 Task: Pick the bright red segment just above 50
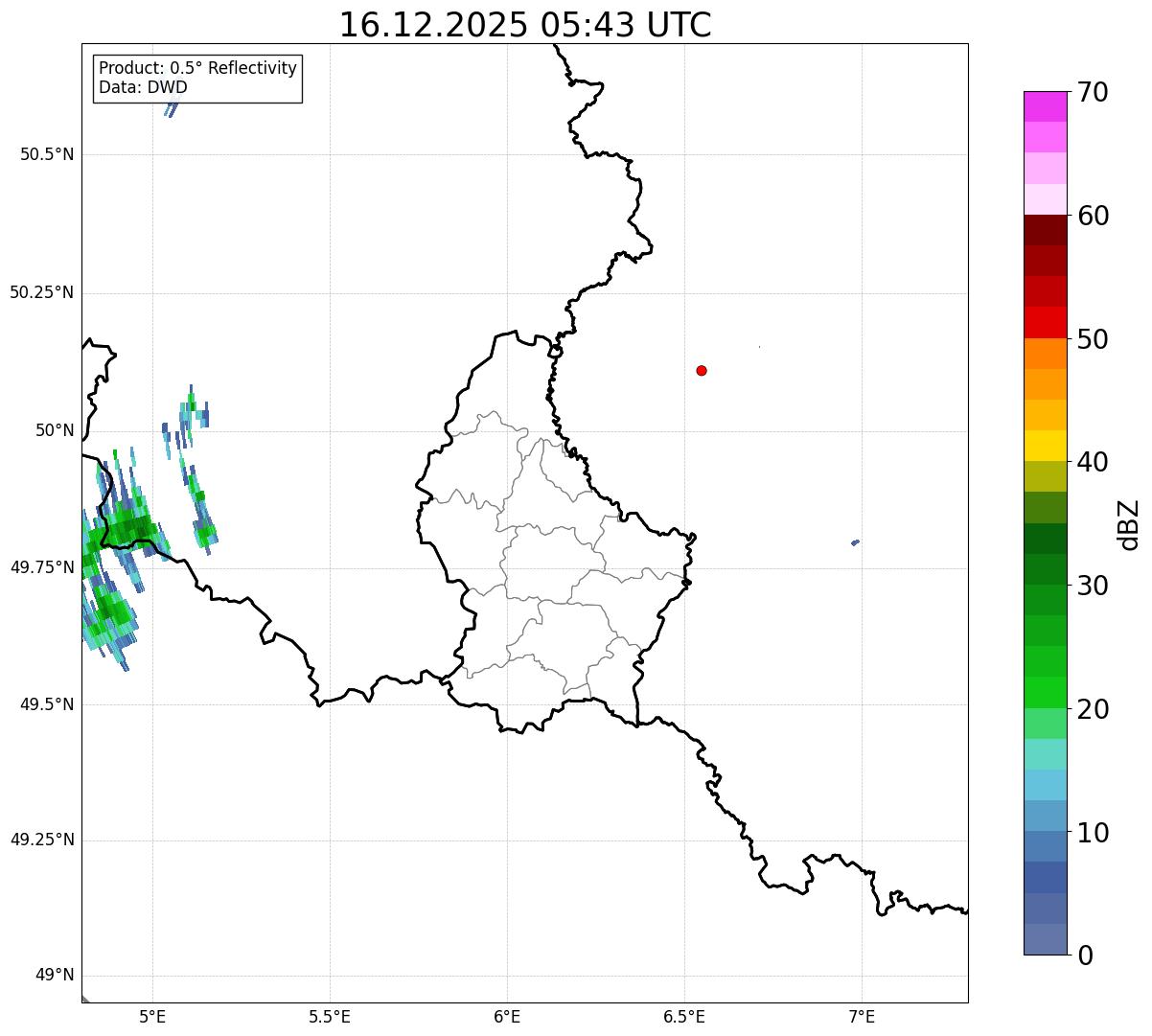(1045, 322)
